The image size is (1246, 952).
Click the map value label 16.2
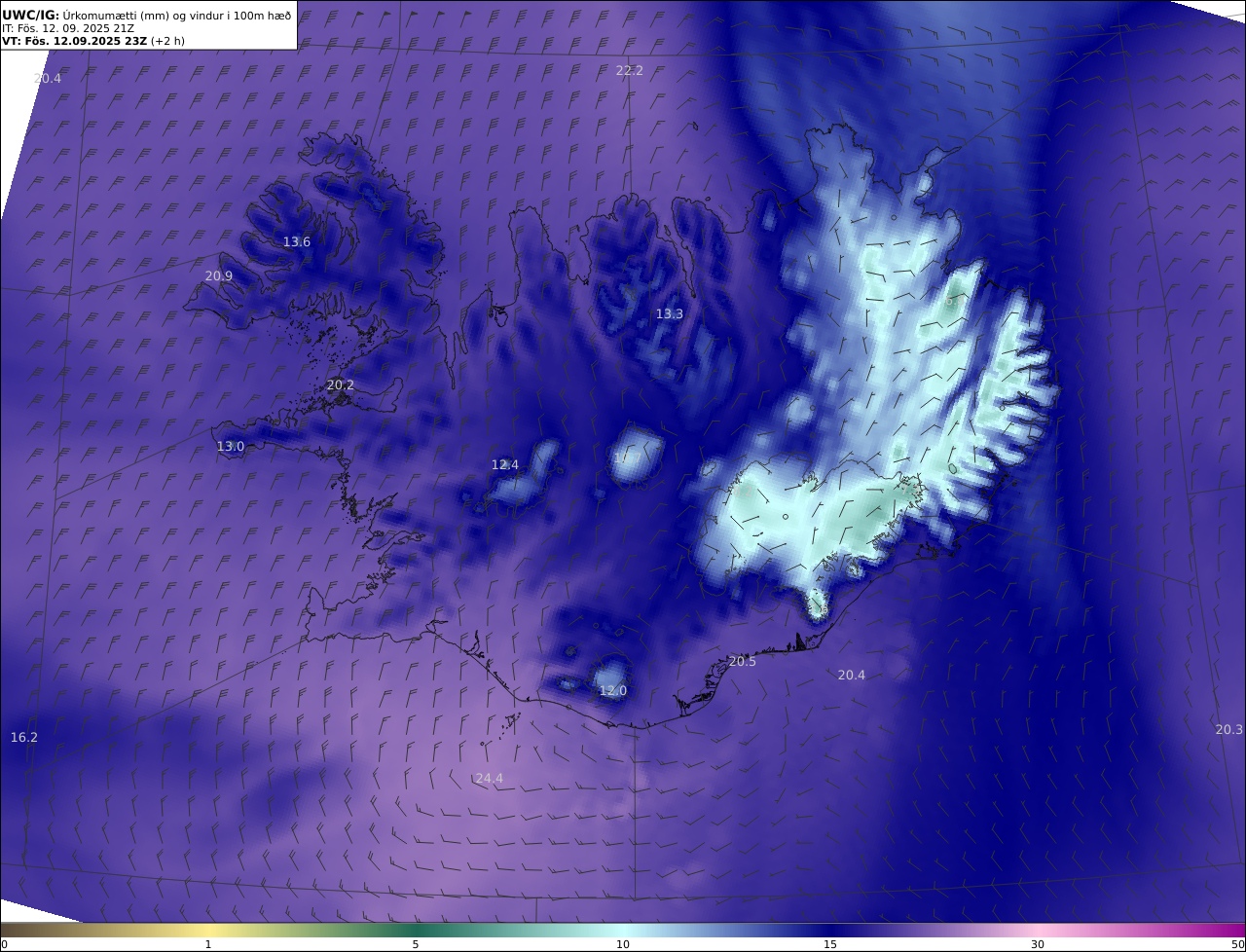24,738
